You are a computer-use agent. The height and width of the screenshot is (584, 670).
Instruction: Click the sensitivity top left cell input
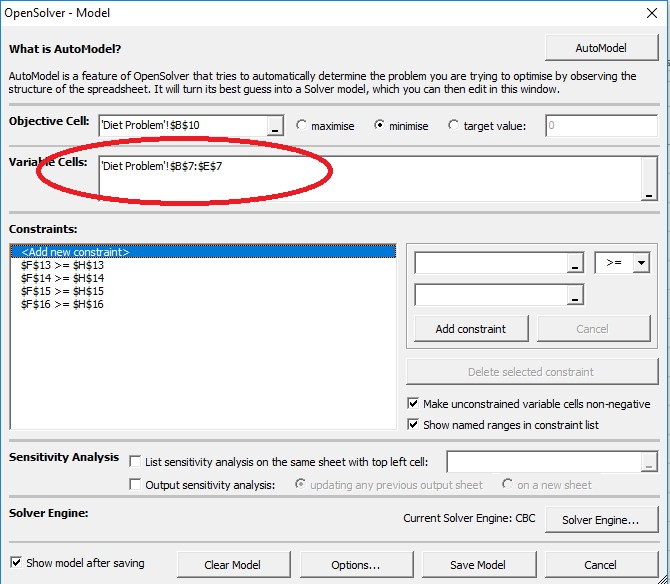pyautogui.click(x=544, y=461)
